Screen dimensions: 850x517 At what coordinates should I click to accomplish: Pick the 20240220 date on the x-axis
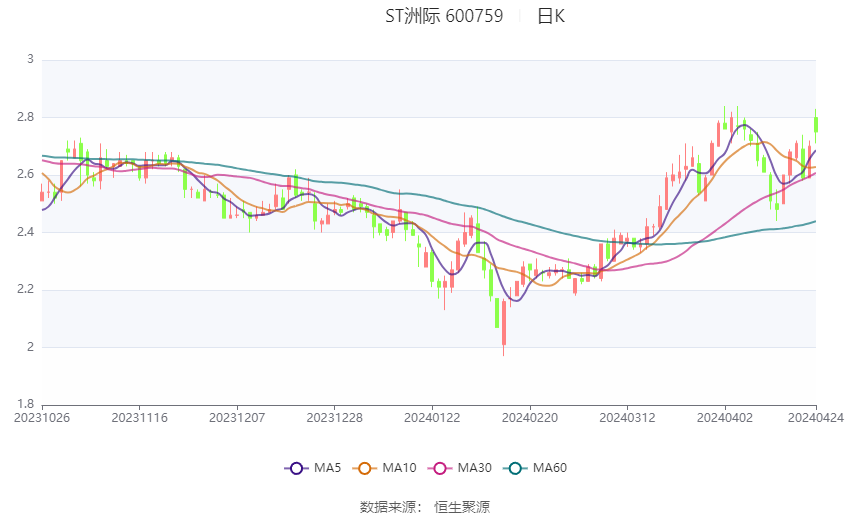pyautogui.click(x=530, y=418)
